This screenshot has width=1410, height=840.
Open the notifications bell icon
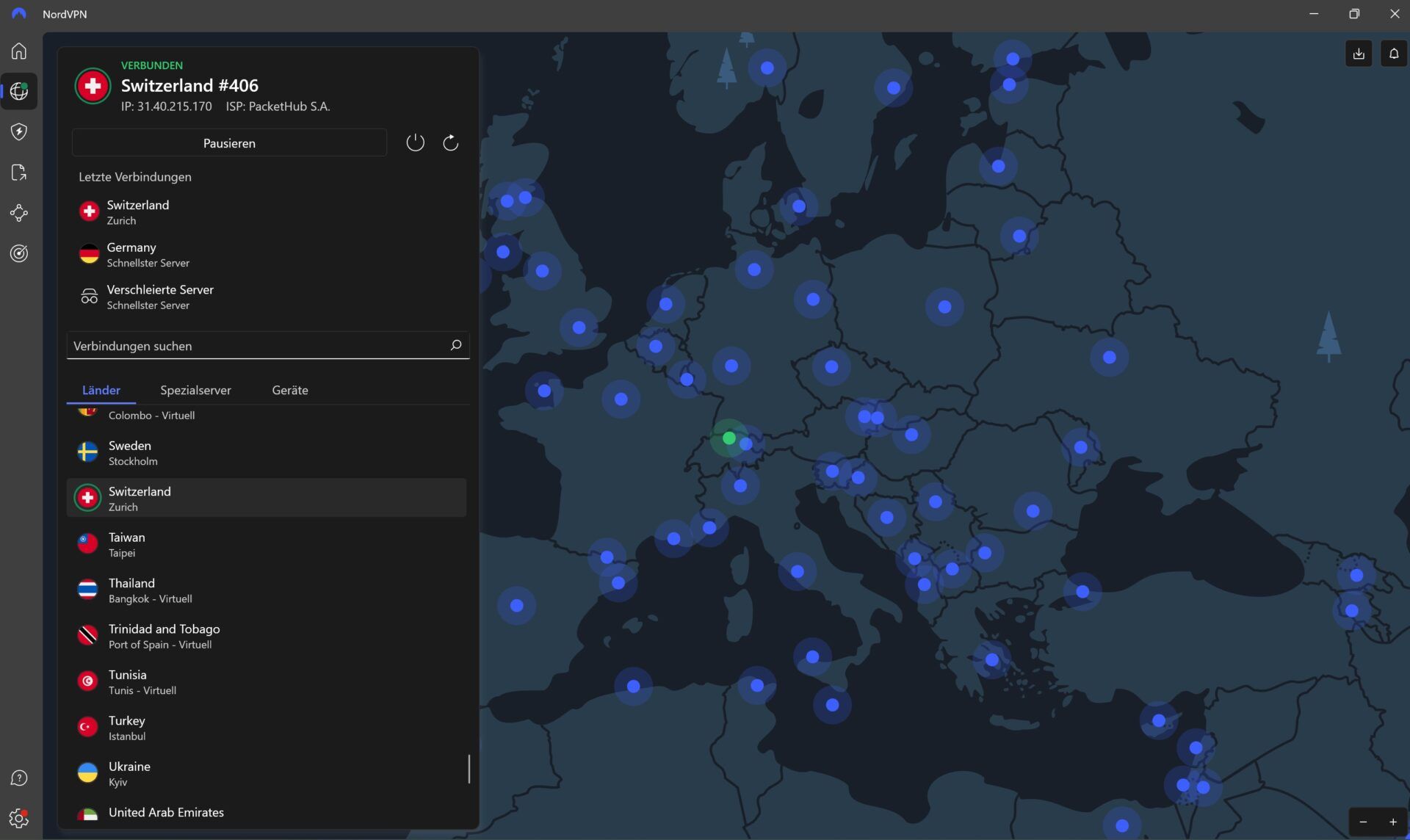pos(1393,53)
